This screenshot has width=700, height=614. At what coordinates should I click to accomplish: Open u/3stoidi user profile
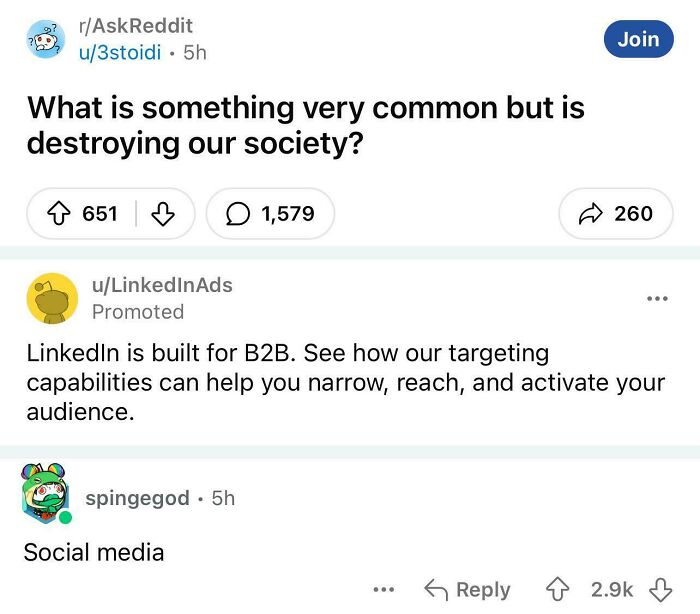(120, 52)
